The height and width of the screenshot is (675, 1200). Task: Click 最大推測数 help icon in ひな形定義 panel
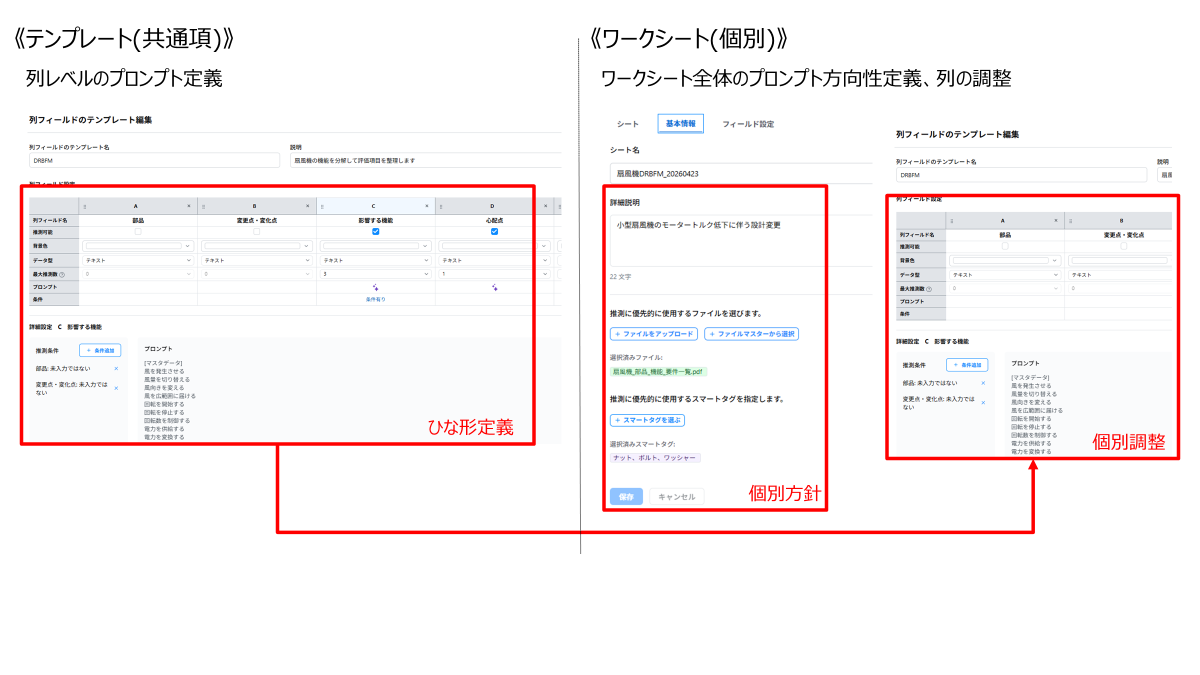62,273
